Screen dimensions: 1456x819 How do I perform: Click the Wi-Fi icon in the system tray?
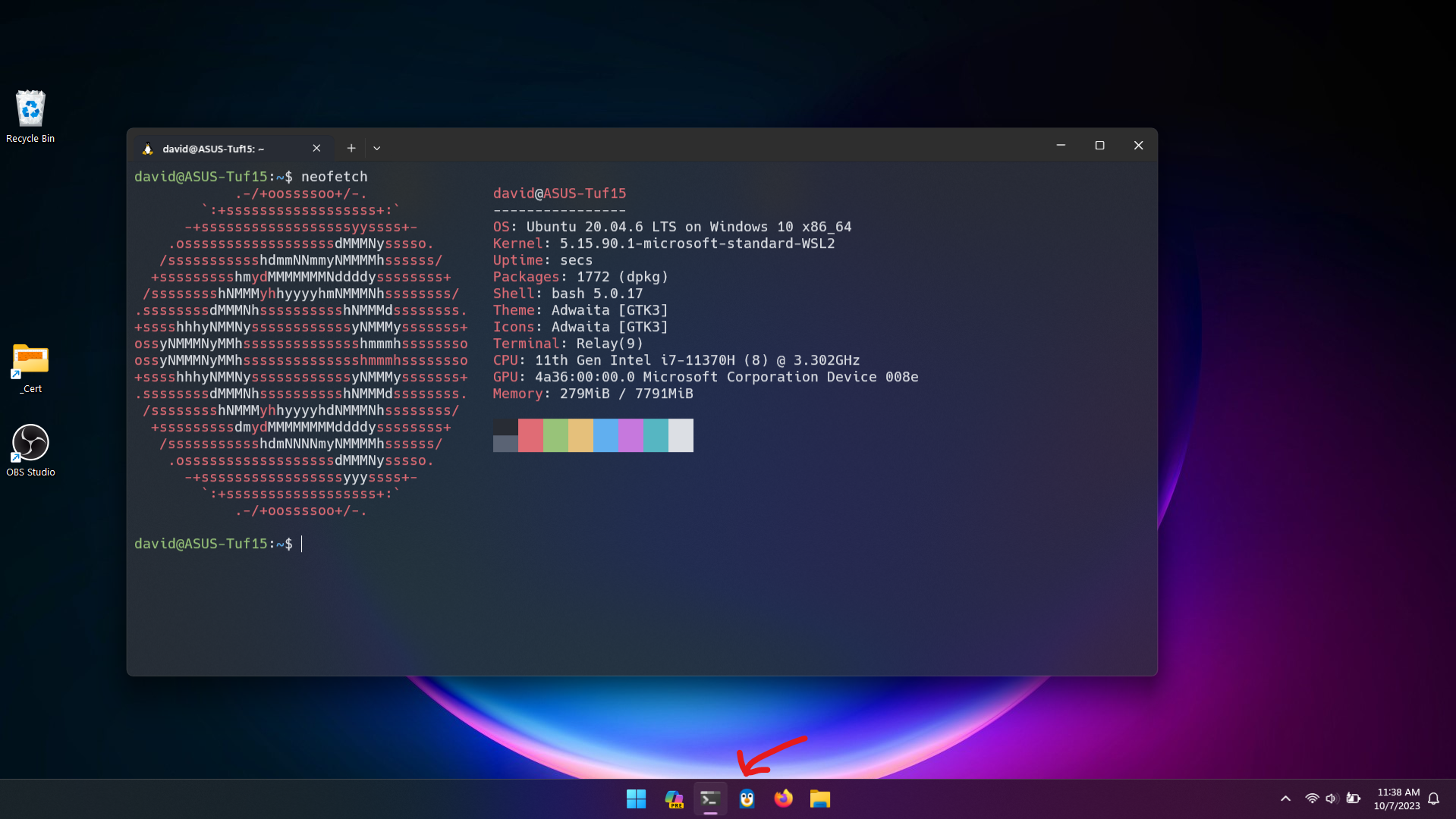point(1312,799)
